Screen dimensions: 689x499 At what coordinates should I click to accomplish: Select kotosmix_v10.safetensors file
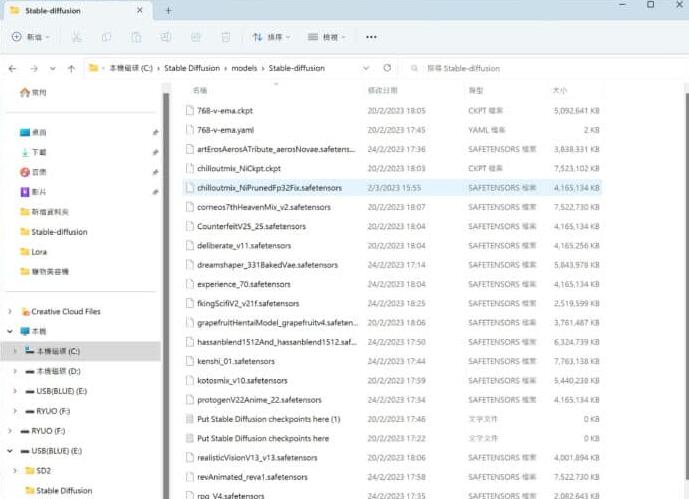(392, 381)
